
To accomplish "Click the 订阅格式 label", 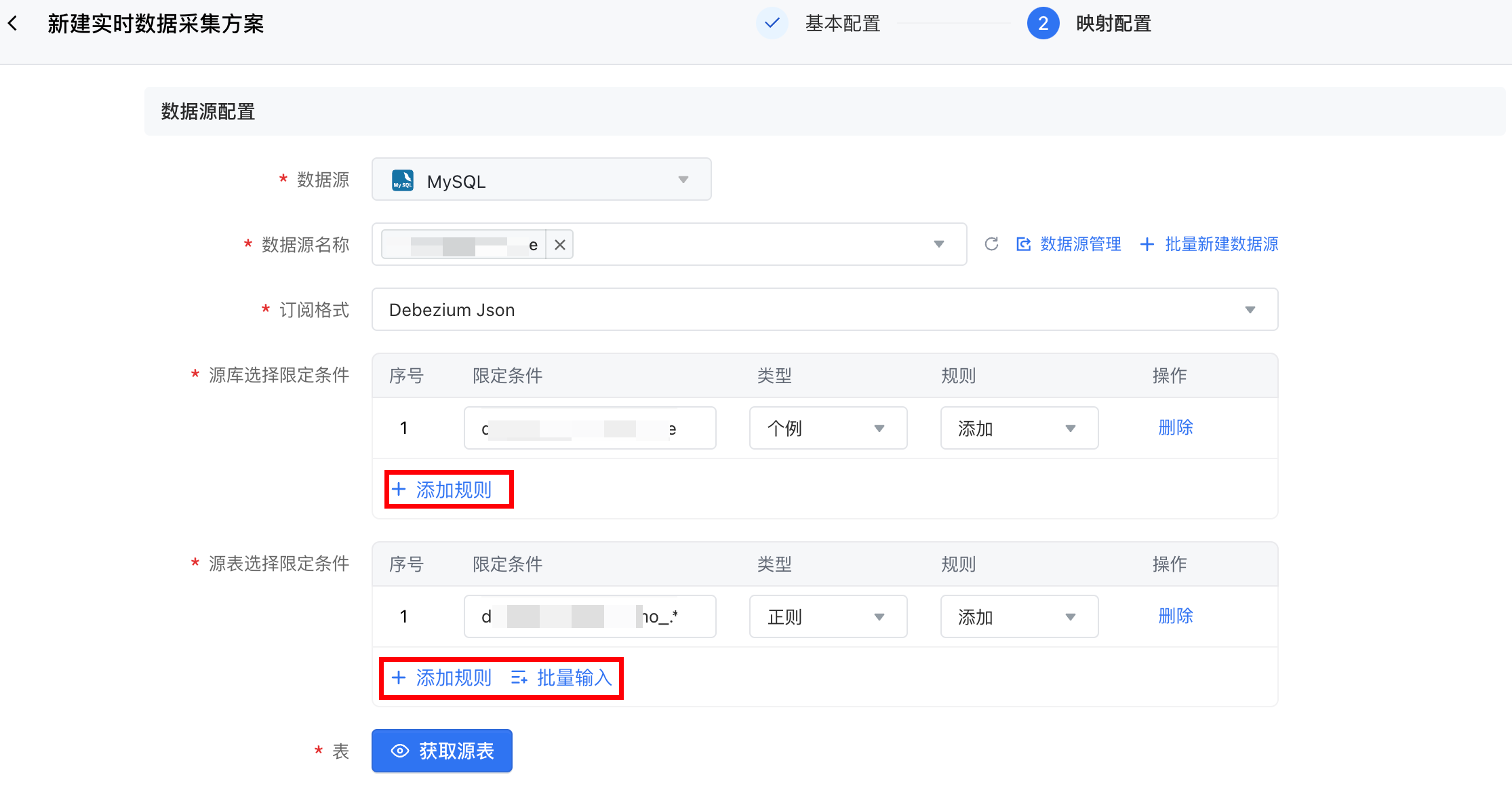I will (315, 310).
